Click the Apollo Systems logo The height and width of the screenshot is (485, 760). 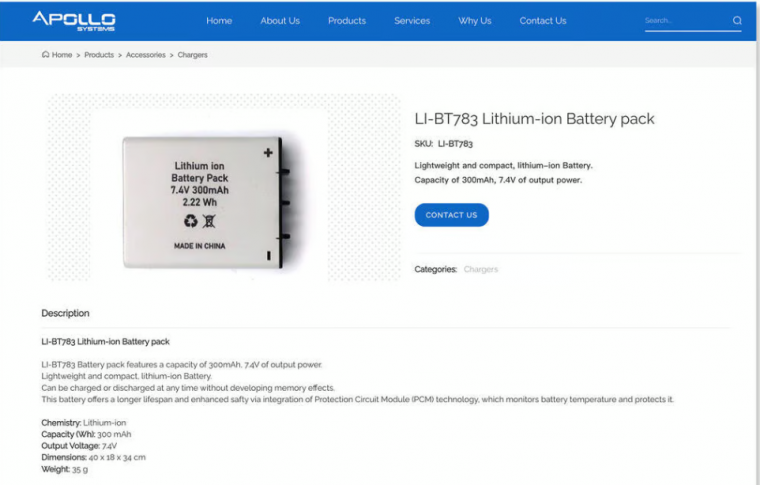pos(74,21)
